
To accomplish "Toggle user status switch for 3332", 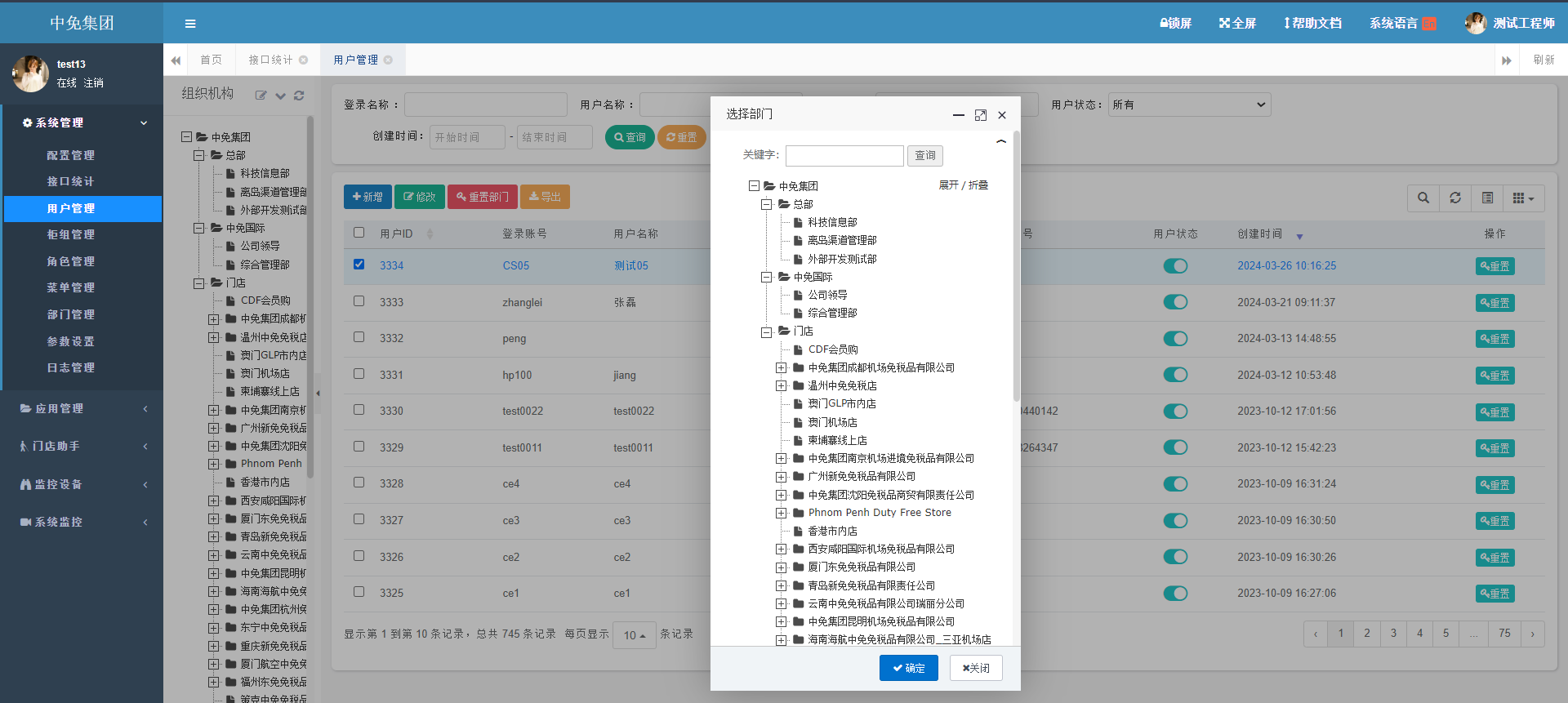I will coord(1175,338).
